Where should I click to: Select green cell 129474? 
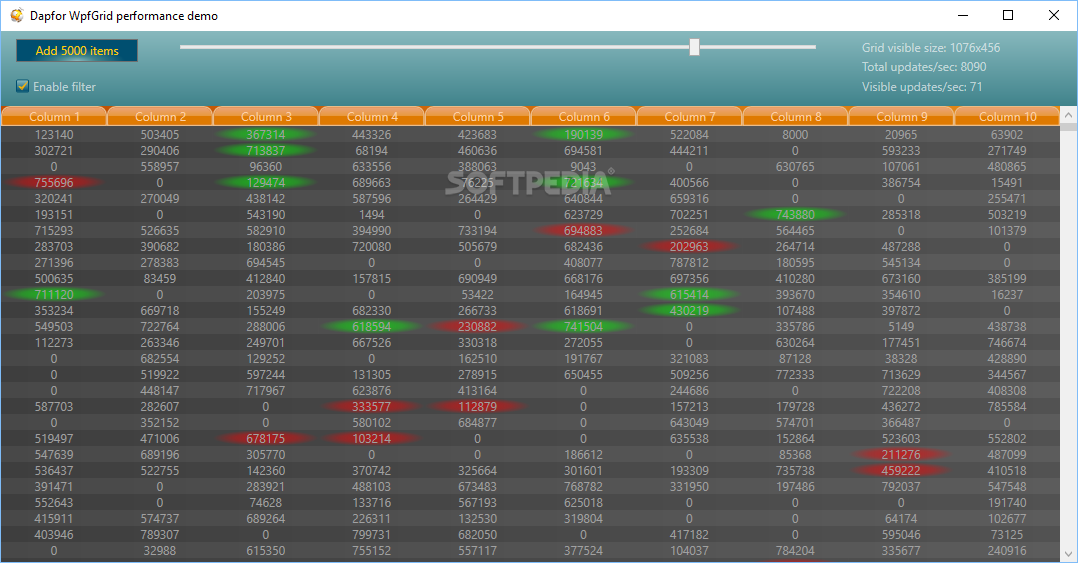point(266,183)
